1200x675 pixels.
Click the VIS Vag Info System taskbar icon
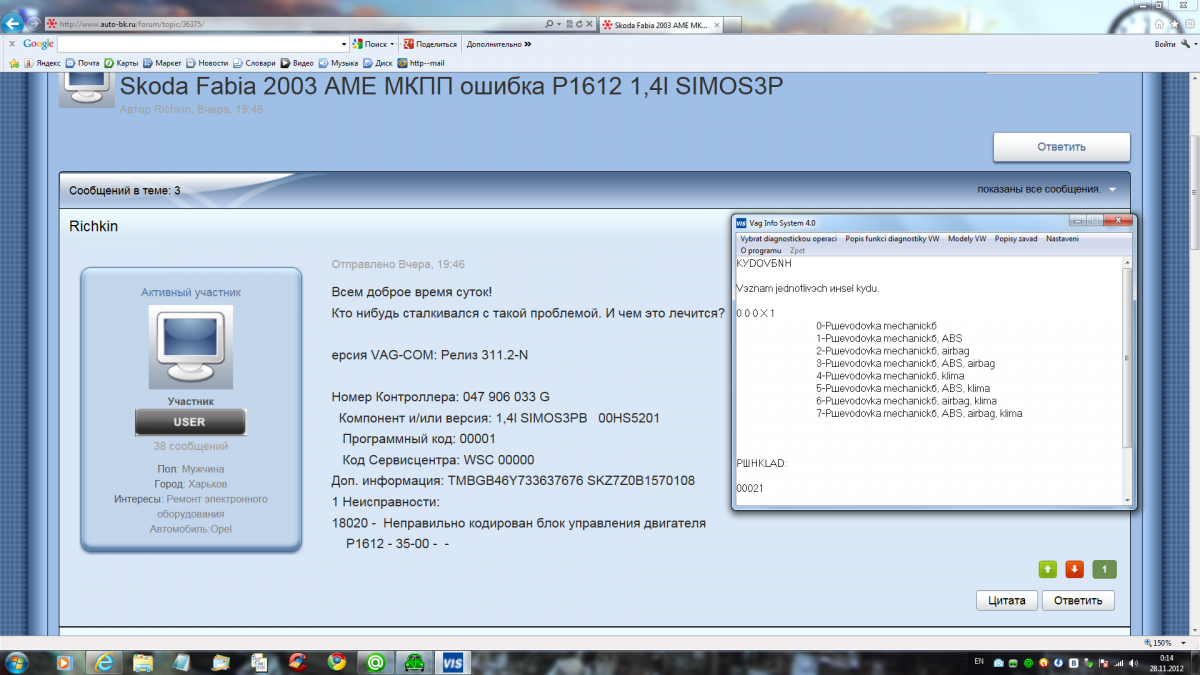(x=454, y=662)
